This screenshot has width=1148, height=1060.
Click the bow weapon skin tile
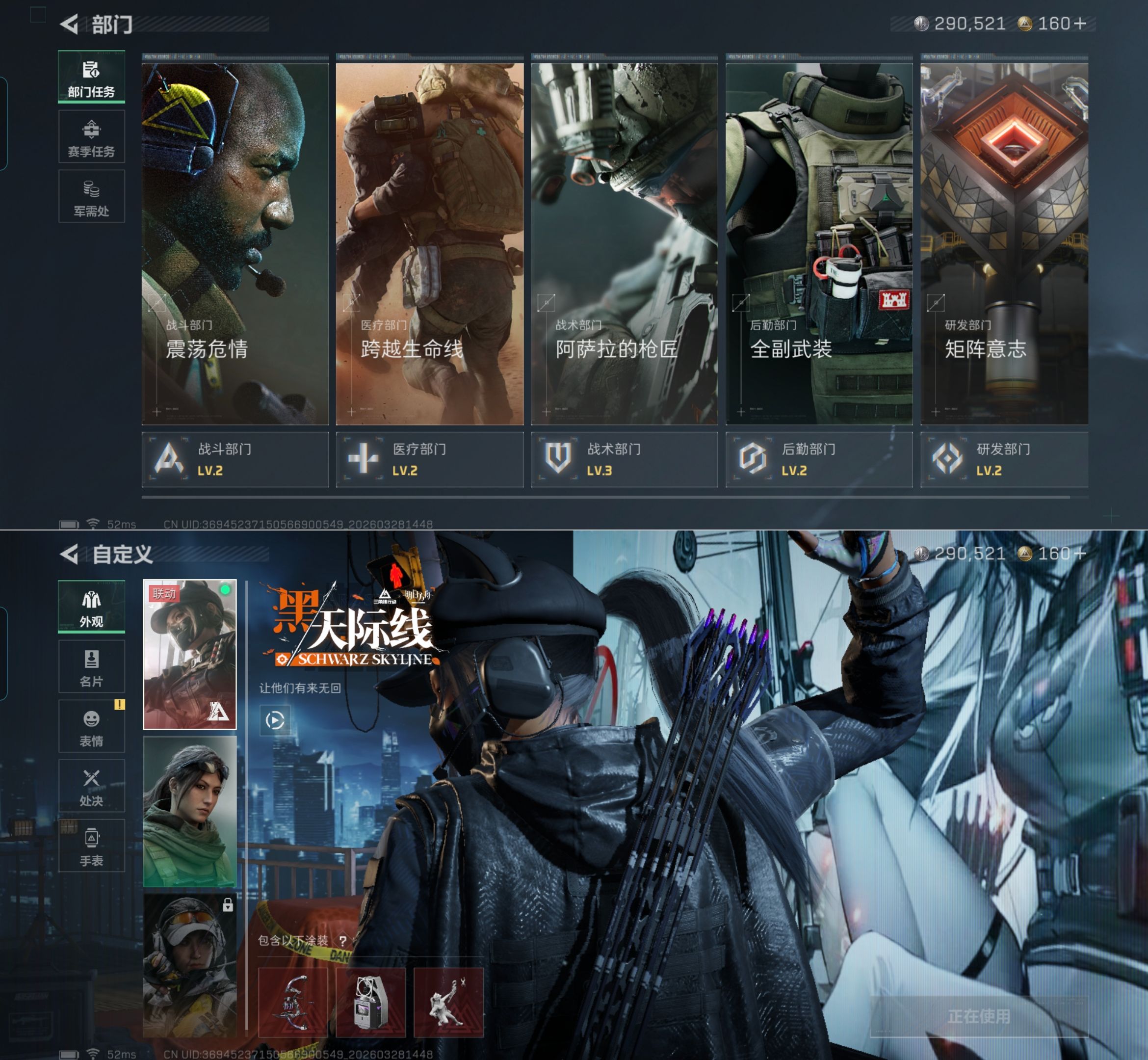[293, 1002]
